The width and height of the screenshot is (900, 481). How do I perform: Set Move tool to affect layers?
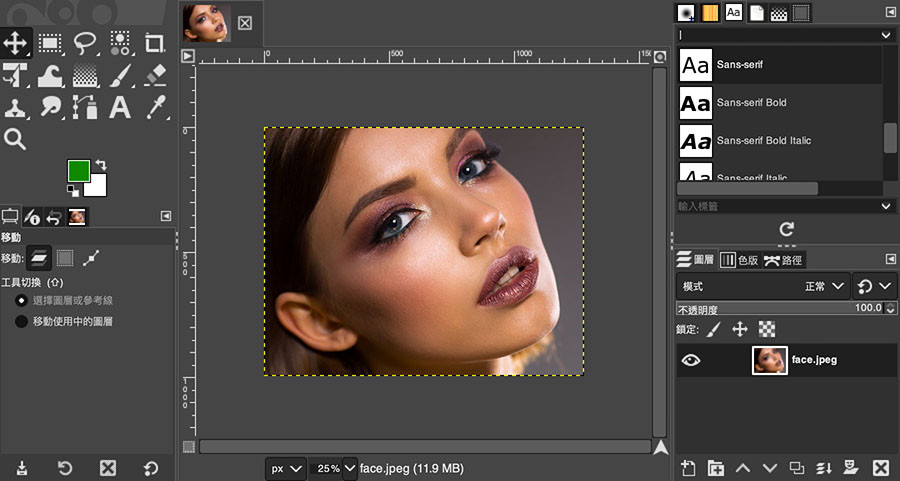click(x=39, y=258)
